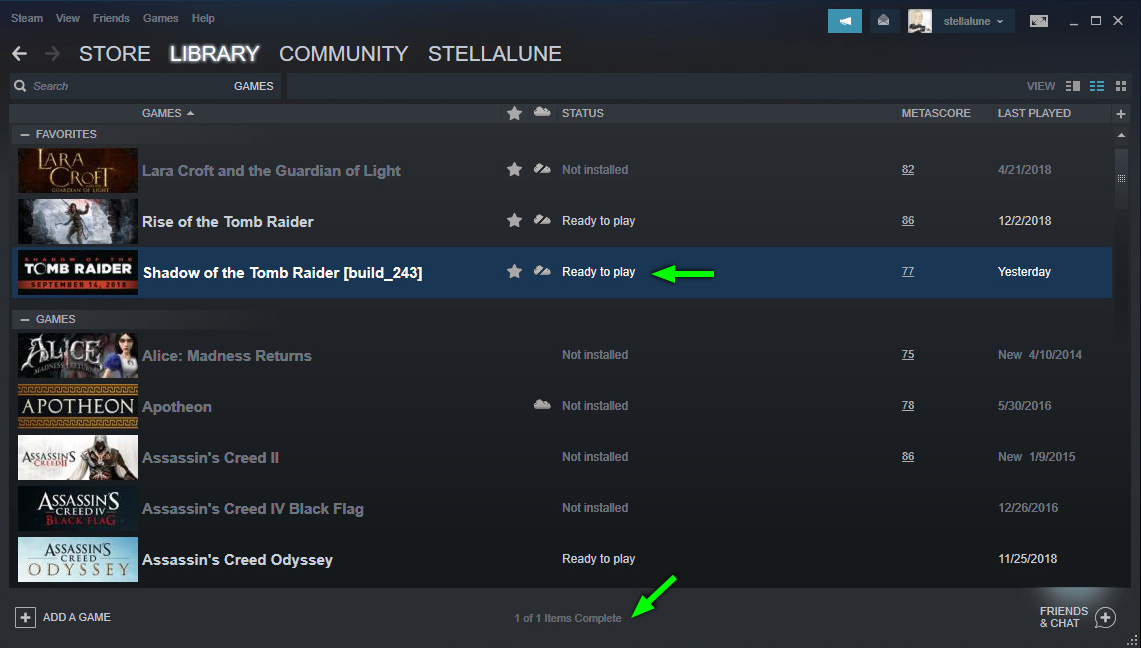Open the announcements megaphone icon

(x=844, y=21)
